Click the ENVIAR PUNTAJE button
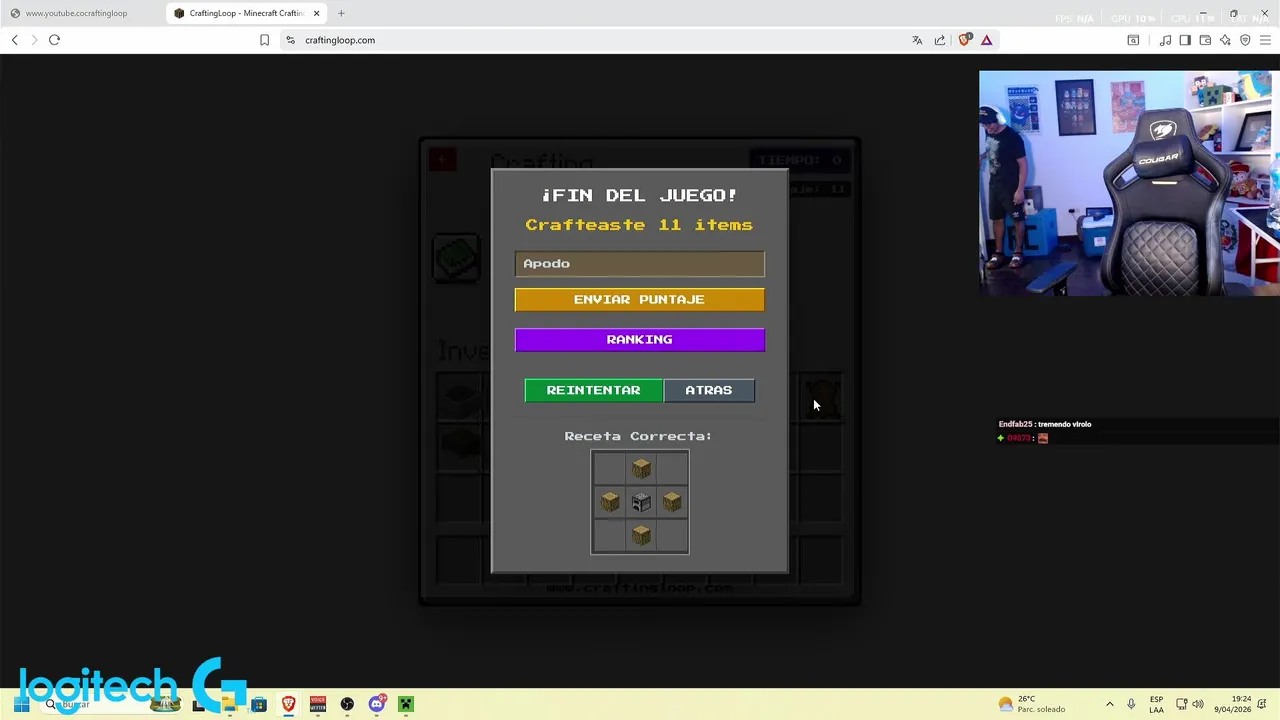1280x720 pixels. tap(639, 300)
